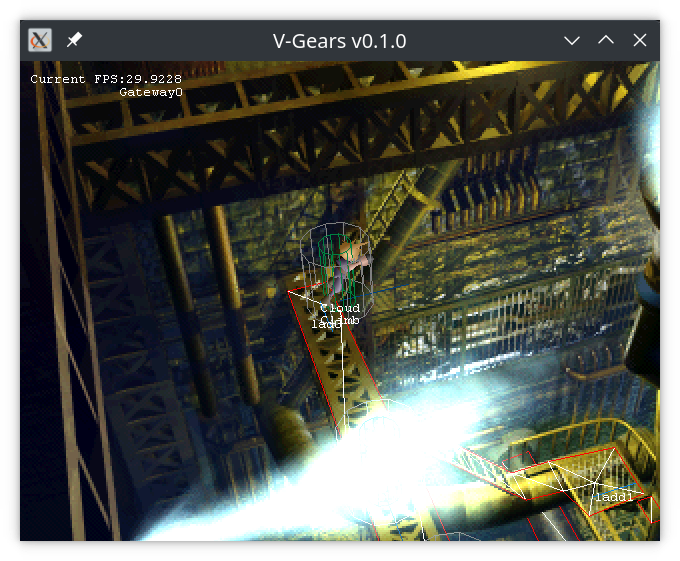Maximize window with the up chevron
Viewport: 680px width, 561px height.
click(605, 40)
